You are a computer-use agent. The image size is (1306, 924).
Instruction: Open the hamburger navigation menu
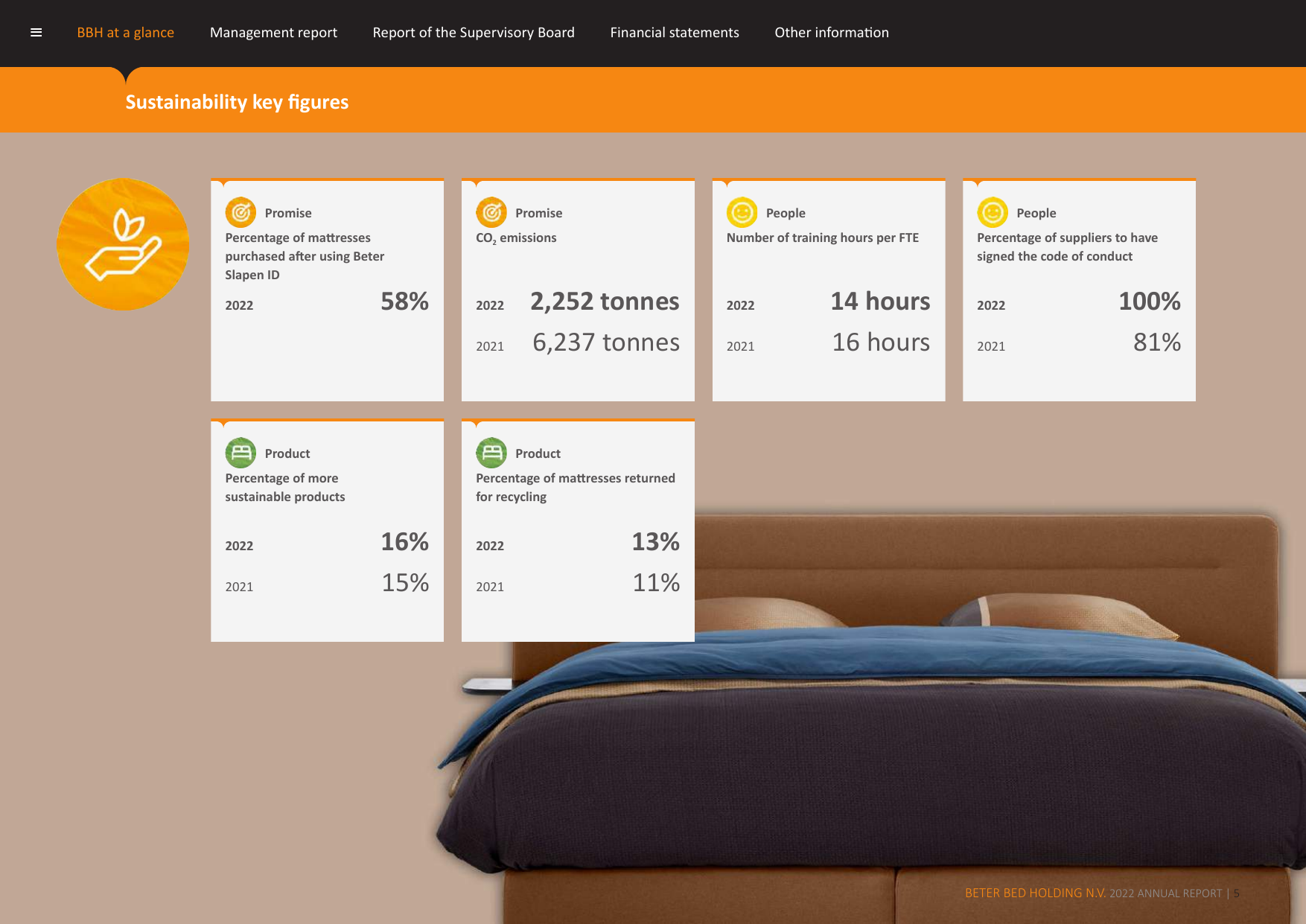[x=36, y=33]
